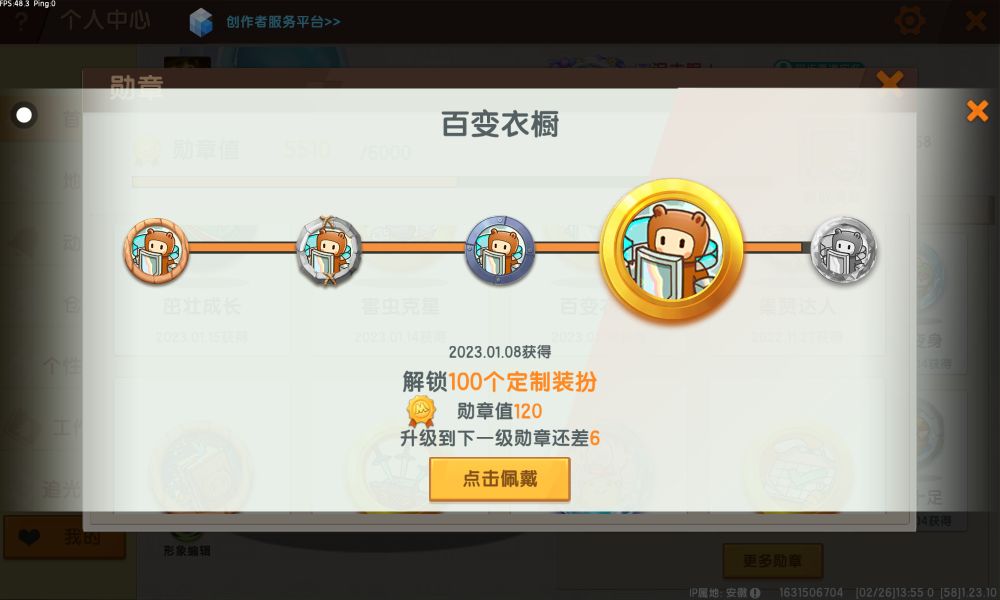Image resolution: width=1000 pixels, height=600 pixels.
Task: Click the 更多勋章 button
Action: pos(772,561)
